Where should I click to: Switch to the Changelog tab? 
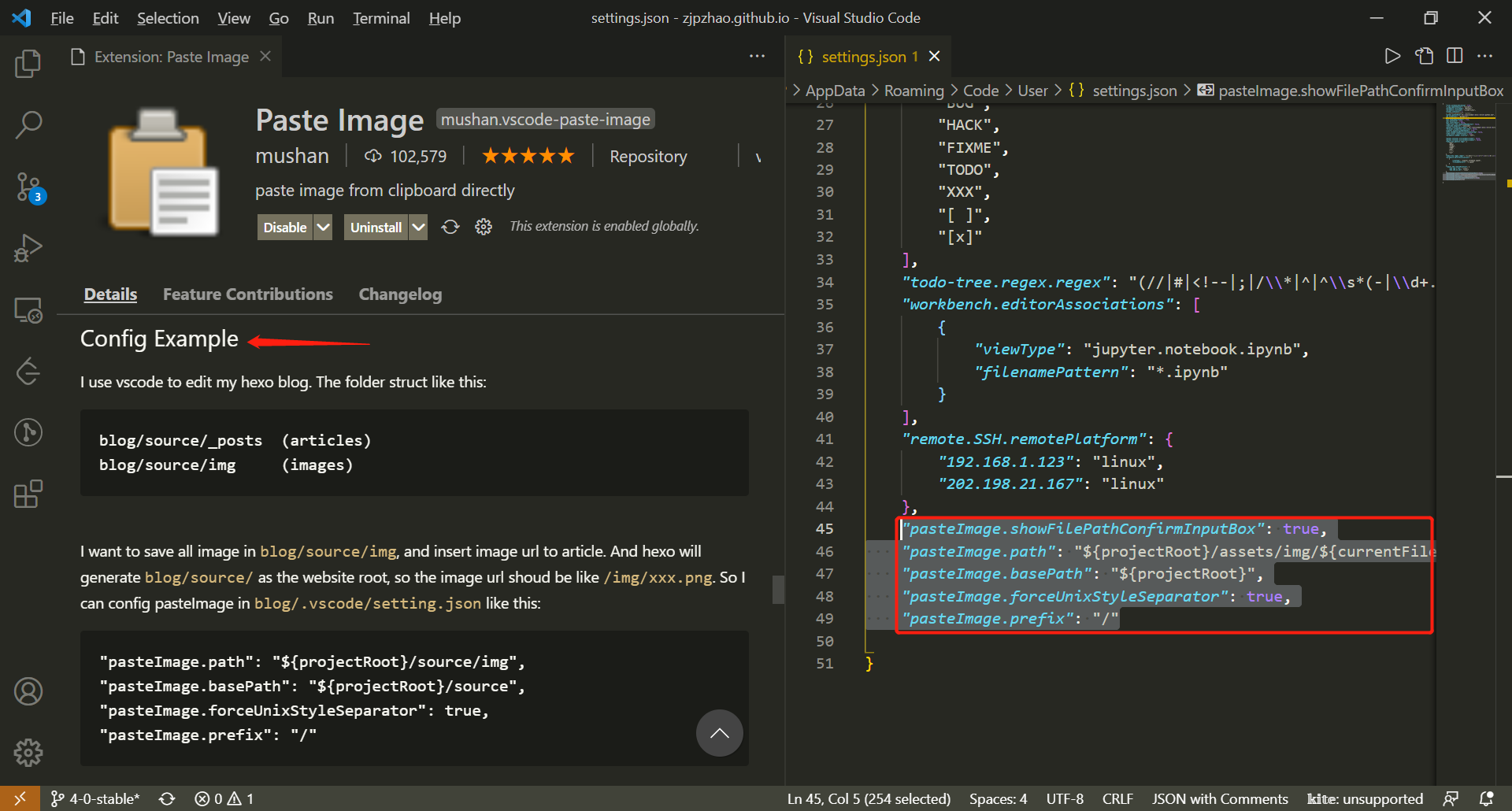[400, 294]
